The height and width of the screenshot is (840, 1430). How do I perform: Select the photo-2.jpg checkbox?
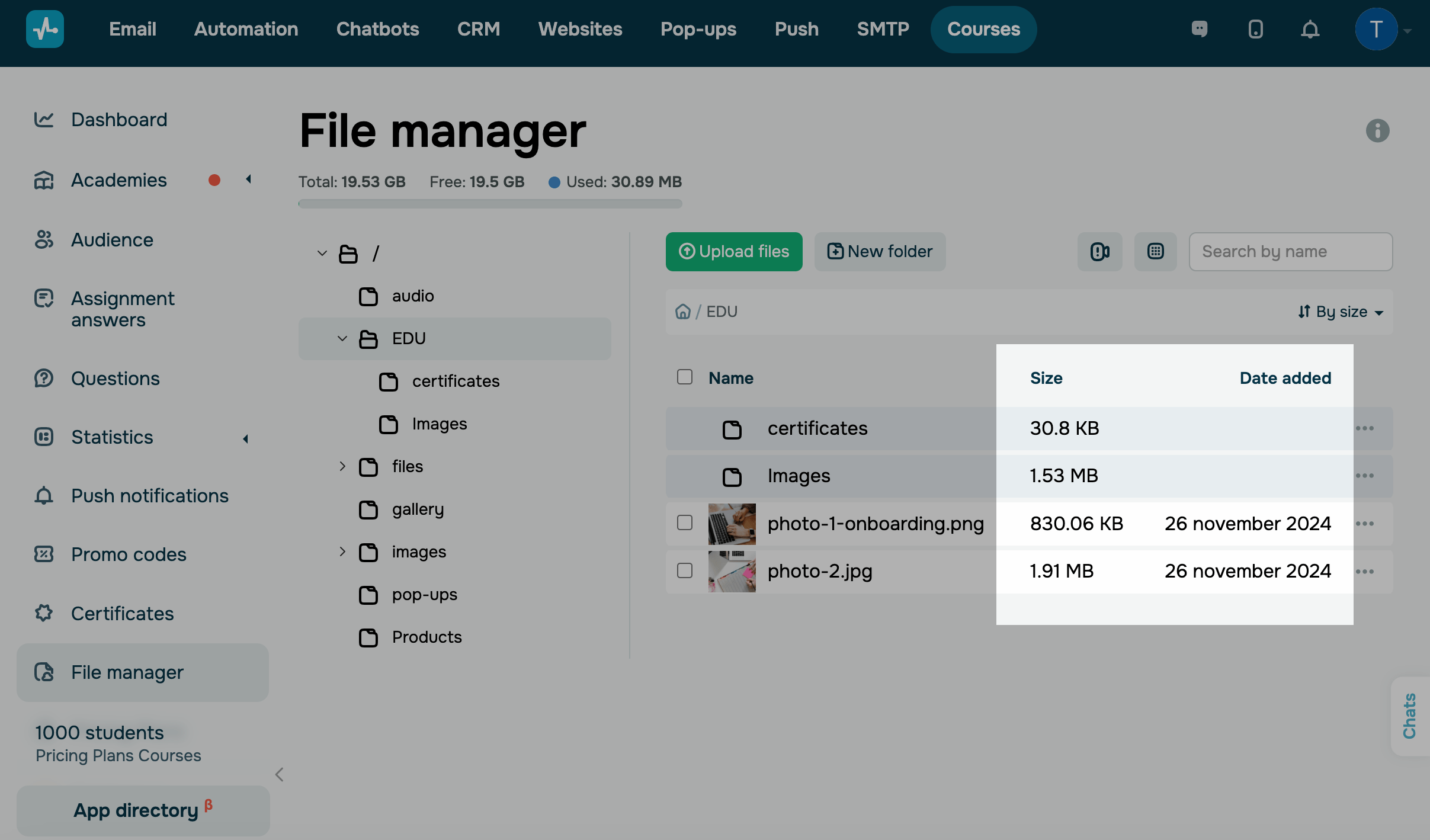tap(685, 570)
